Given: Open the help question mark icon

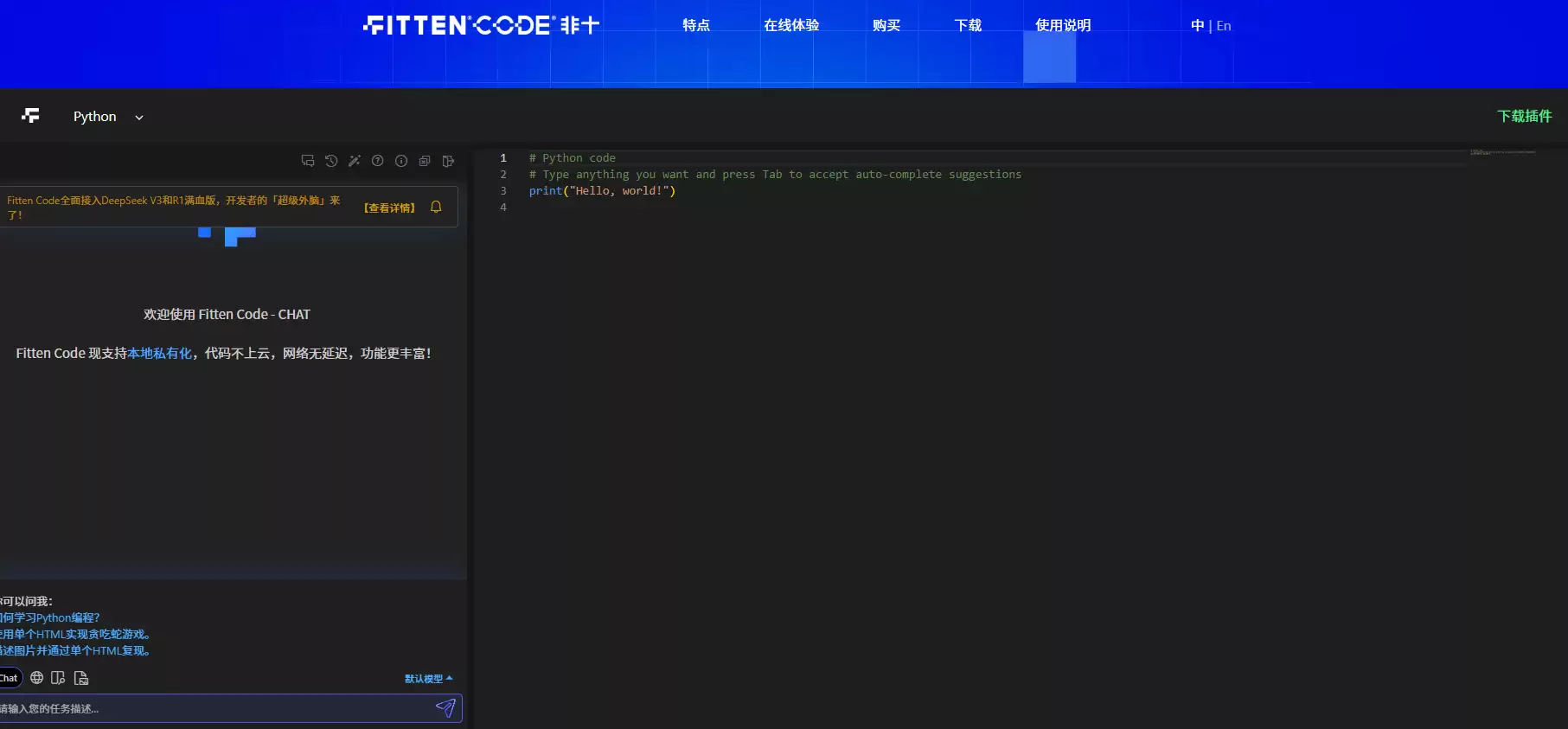Looking at the screenshot, I should click(378, 161).
